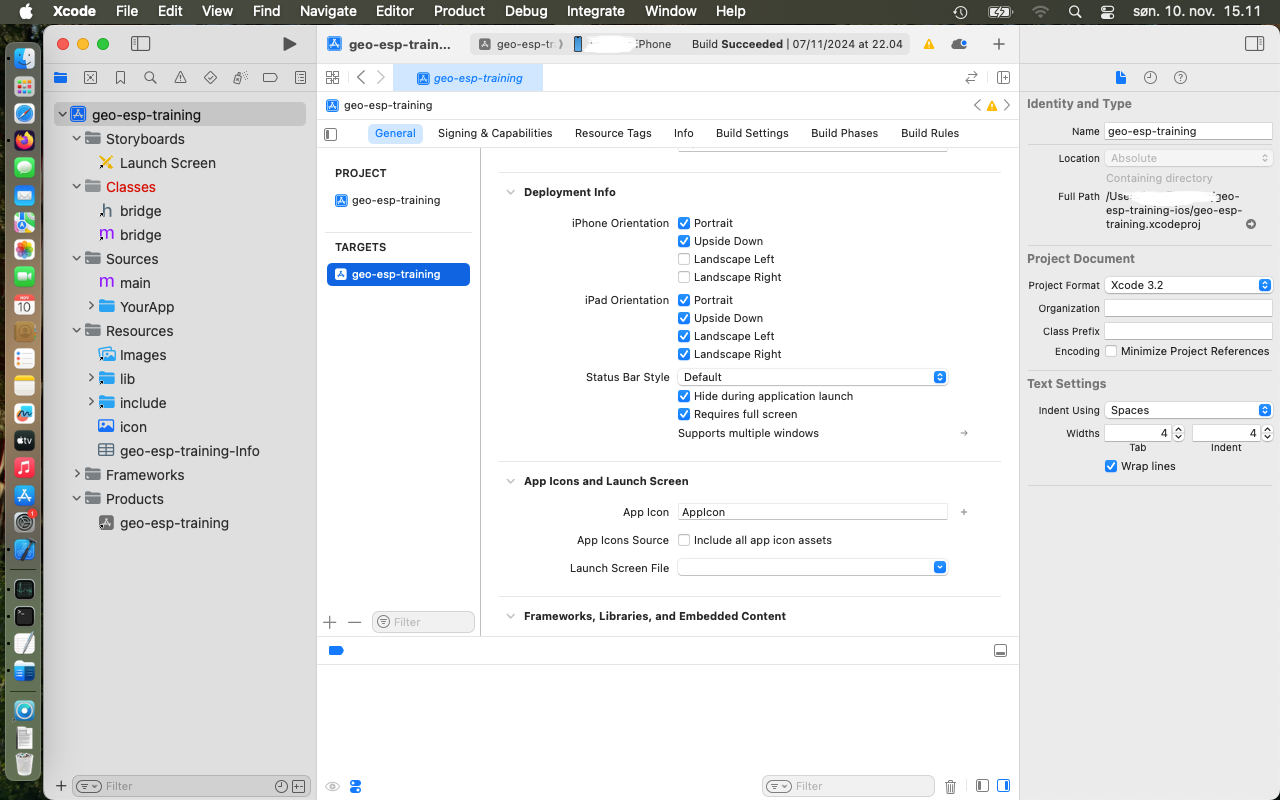This screenshot has width=1280, height=800.
Task: Delete console output trash icon
Action: [951, 786]
